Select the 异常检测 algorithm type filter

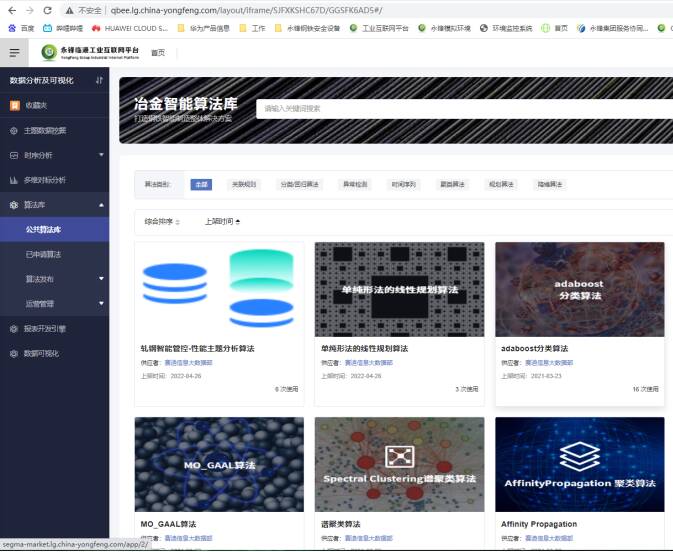tap(355, 184)
